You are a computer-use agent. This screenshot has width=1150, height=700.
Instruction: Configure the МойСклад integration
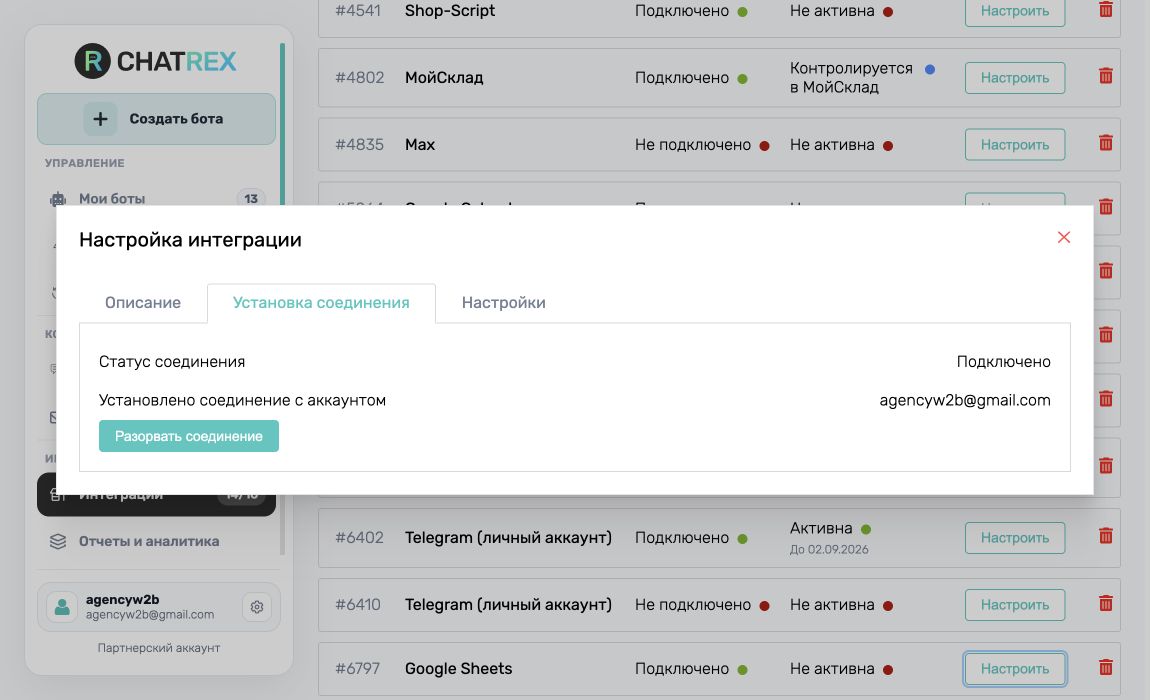[x=1014, y=78]
